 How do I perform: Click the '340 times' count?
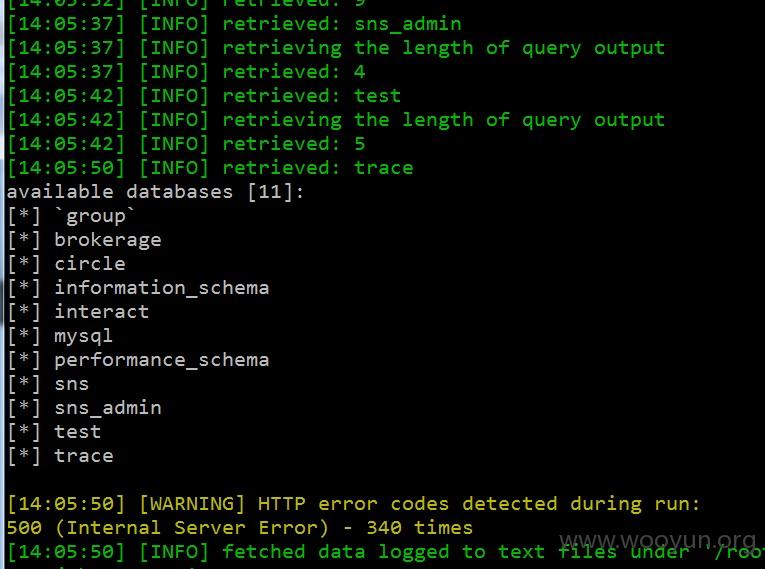click(420, 528)
